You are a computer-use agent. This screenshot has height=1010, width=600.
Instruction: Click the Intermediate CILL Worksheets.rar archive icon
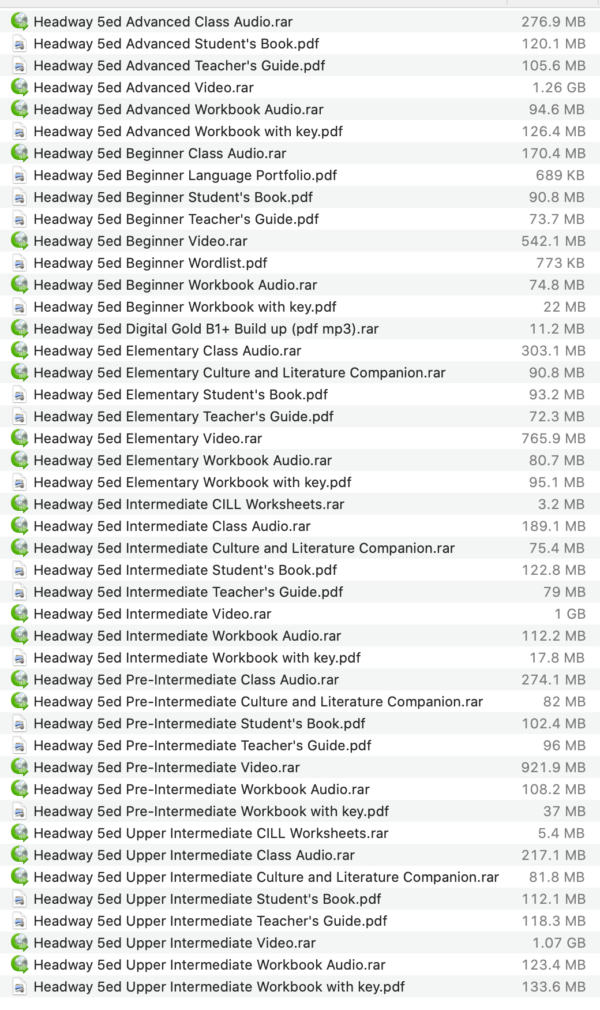pos(19,504)
